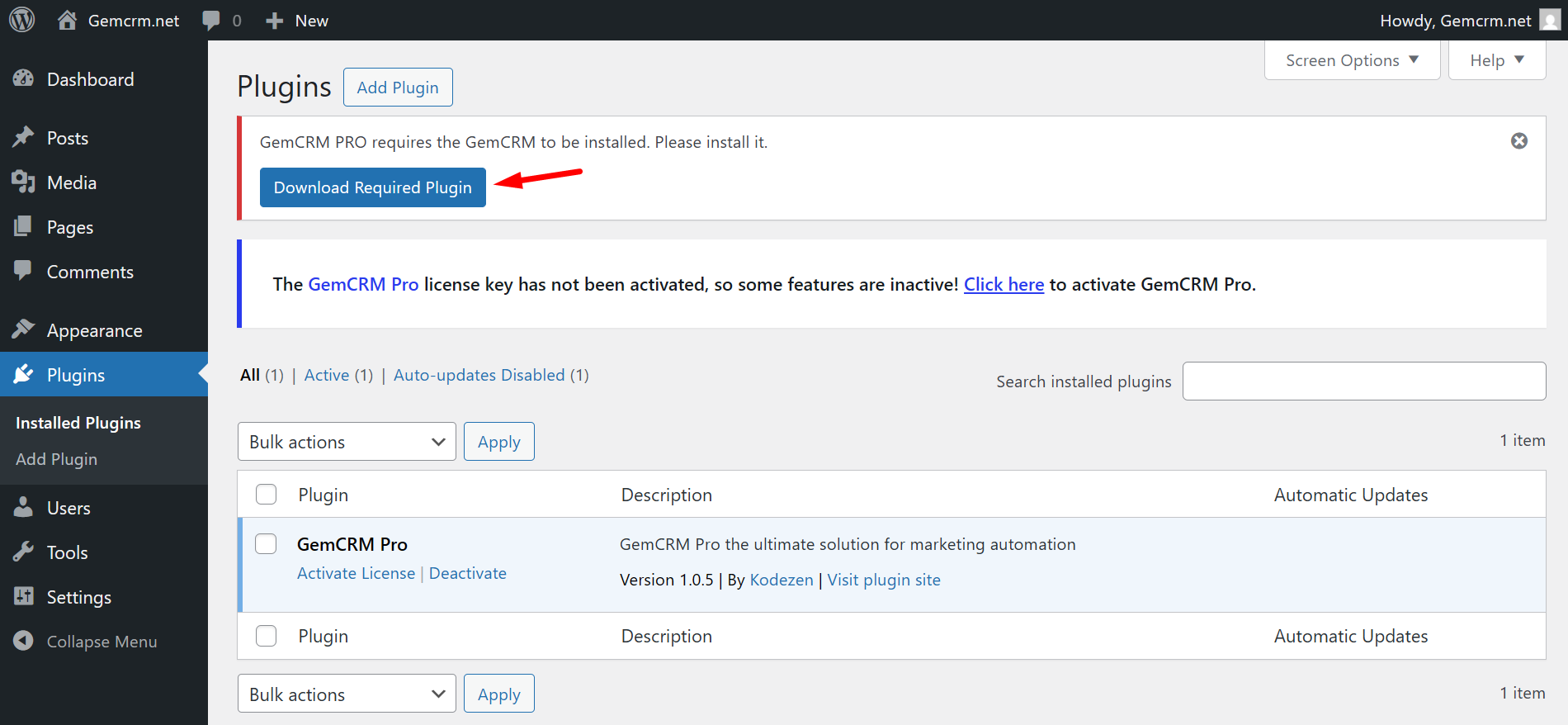Click the Add Plugin button beside Plugins heading
Viewport: 1568px width, 725px height.
(x=398, y=87)
